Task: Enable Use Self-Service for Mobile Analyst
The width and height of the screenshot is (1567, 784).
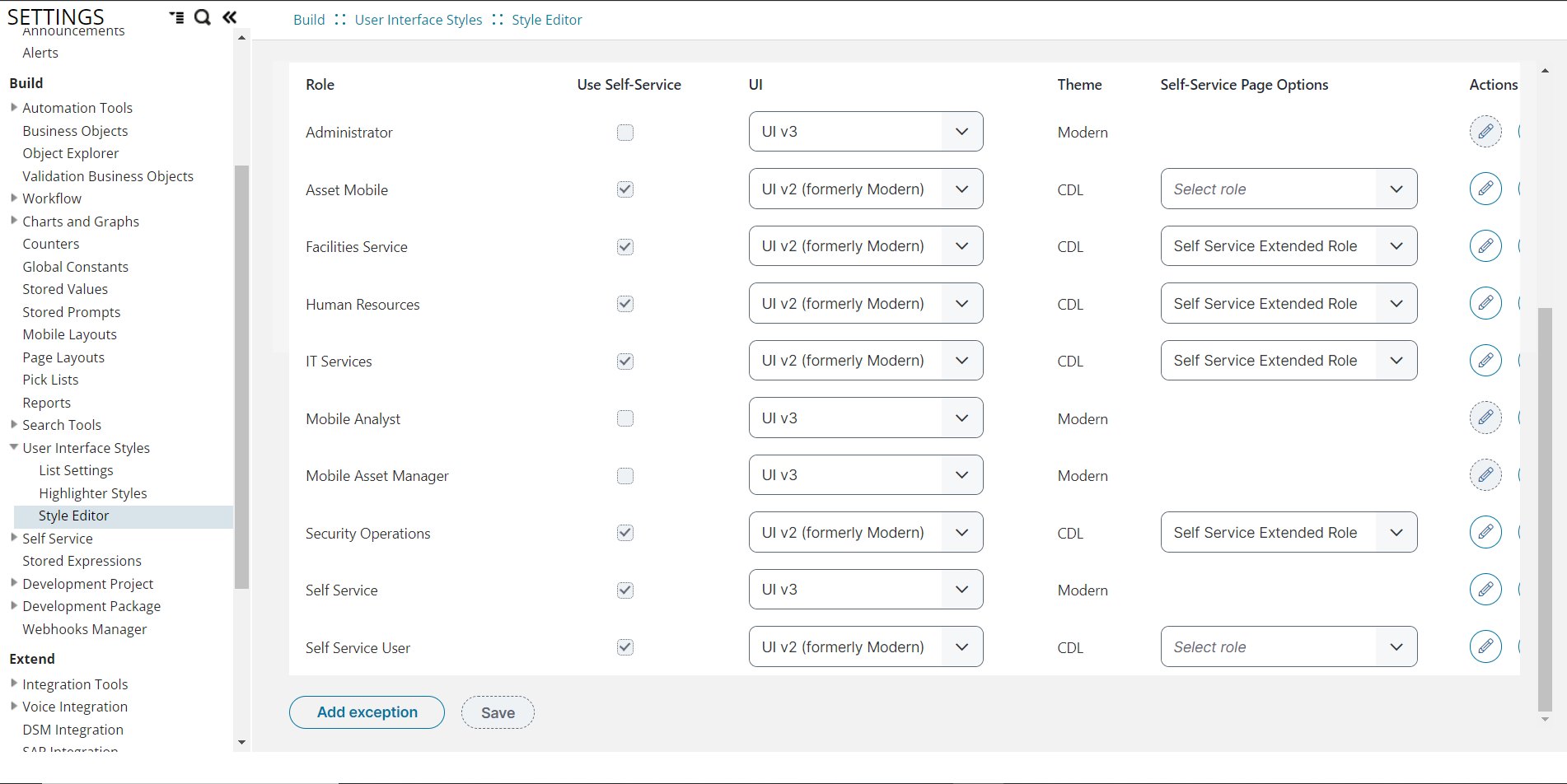Action: coord(624,418)
